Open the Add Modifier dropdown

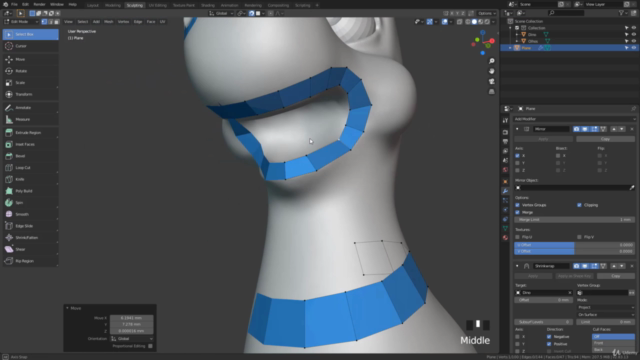coord(574,119)
